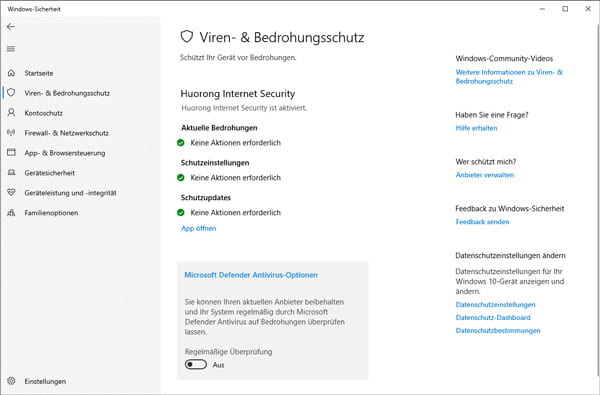Click the back arrow icon
600x395 pixels.
[11, 26]
